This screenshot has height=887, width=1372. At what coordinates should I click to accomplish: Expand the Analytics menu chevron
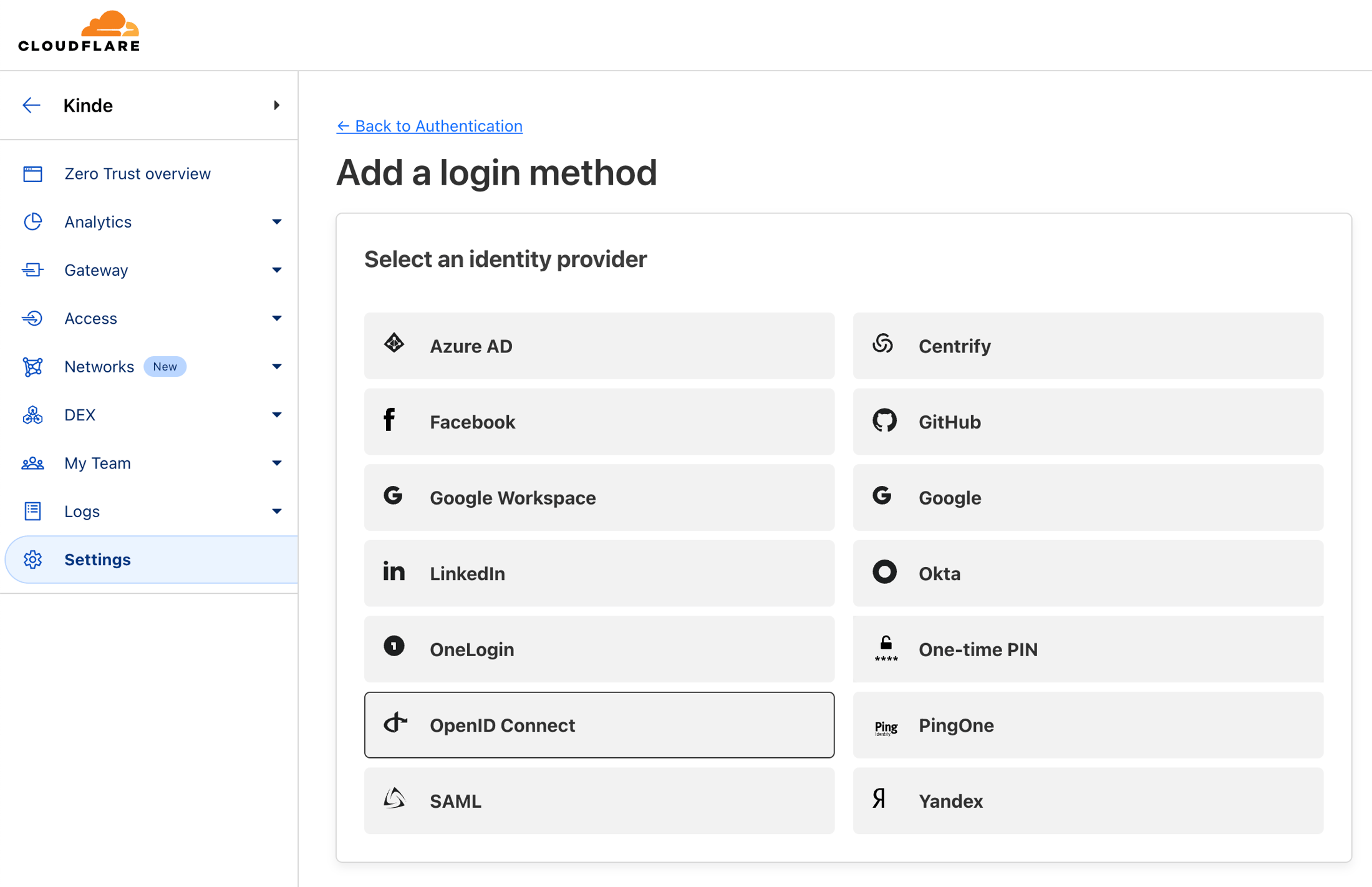coord(276,221)
